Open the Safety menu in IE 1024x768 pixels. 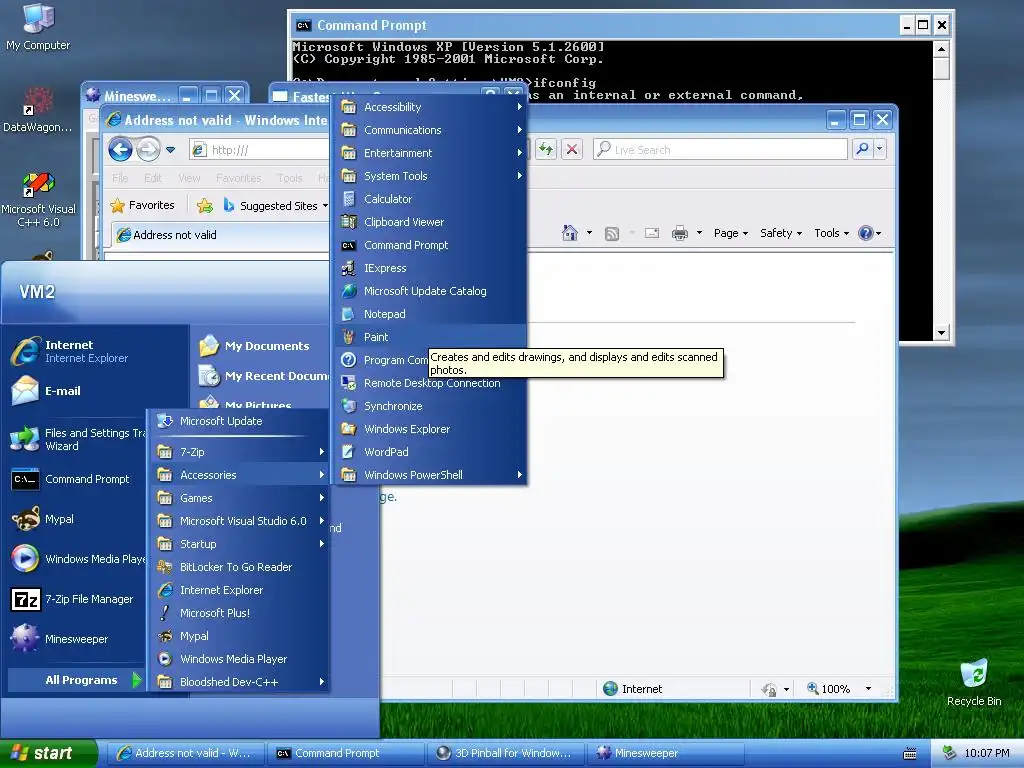point(781,233)
